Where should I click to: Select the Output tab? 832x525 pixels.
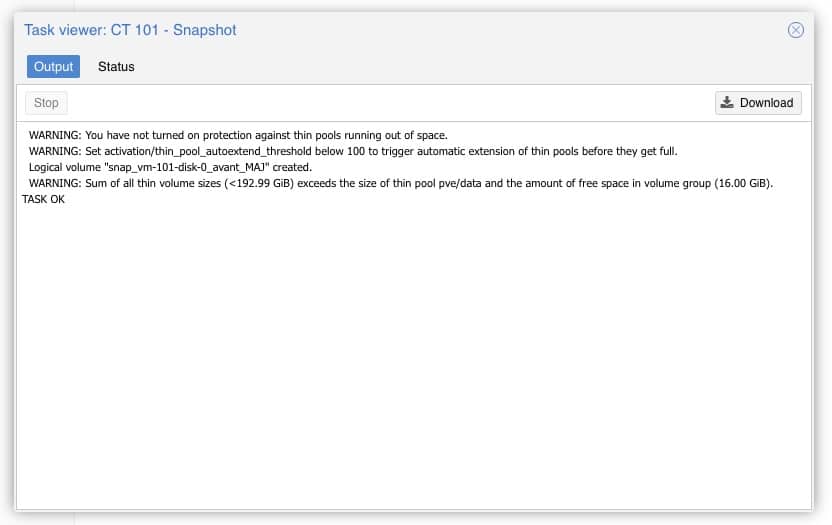coord(54,67)
